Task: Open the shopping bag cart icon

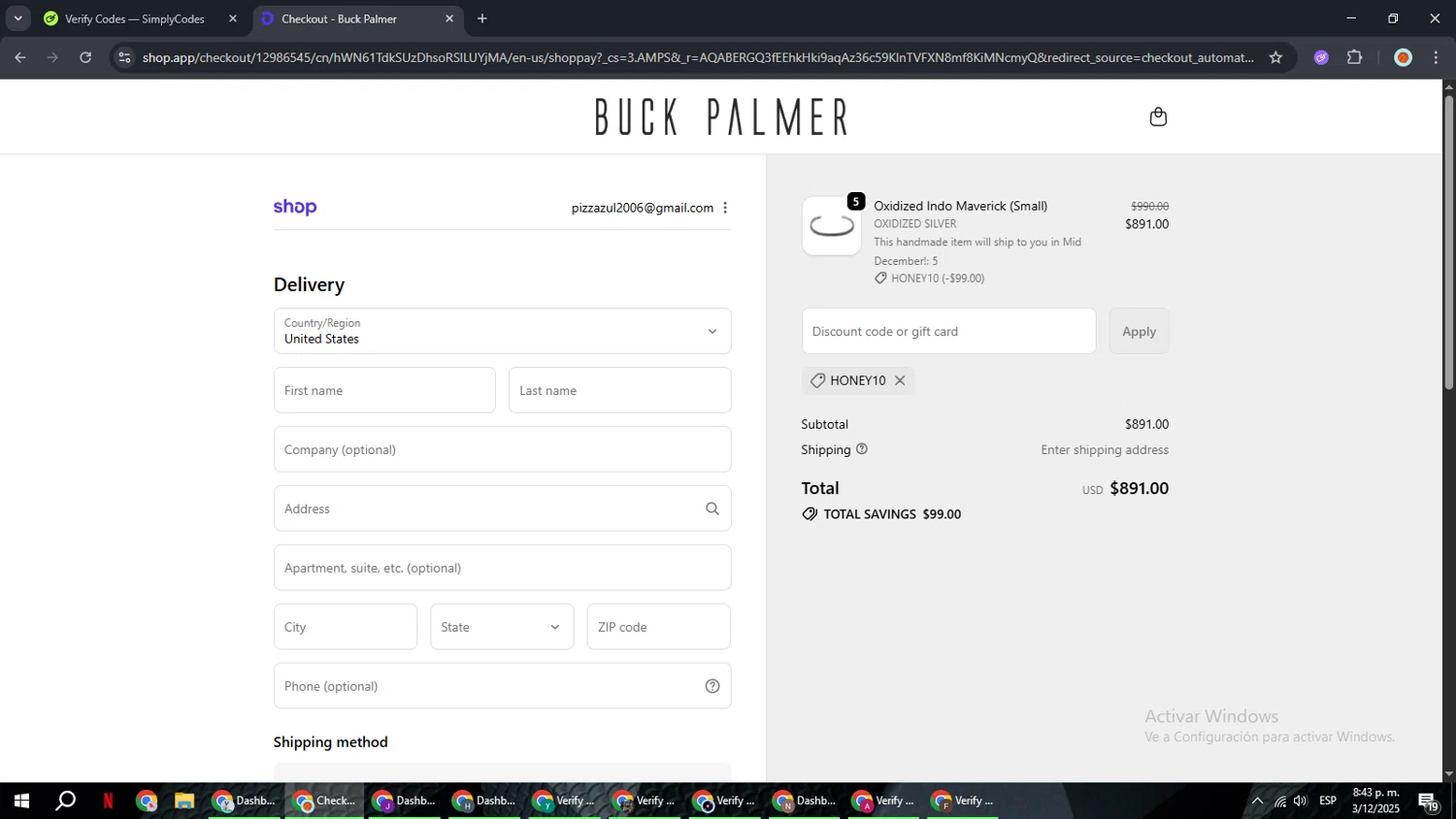Action: click(1158, 116)
